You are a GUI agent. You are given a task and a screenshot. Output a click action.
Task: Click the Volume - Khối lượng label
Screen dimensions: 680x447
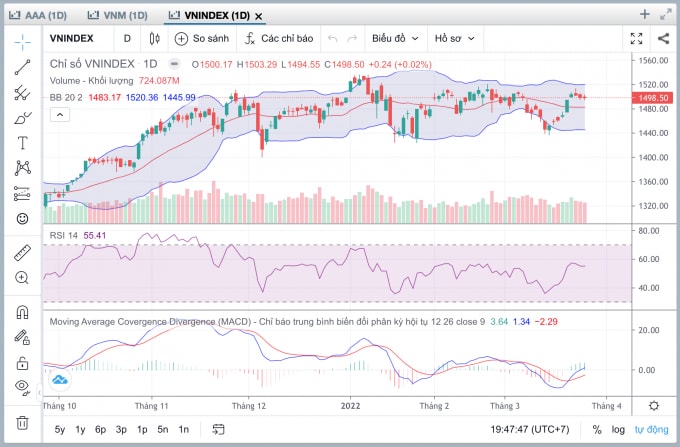click(92, 81)
